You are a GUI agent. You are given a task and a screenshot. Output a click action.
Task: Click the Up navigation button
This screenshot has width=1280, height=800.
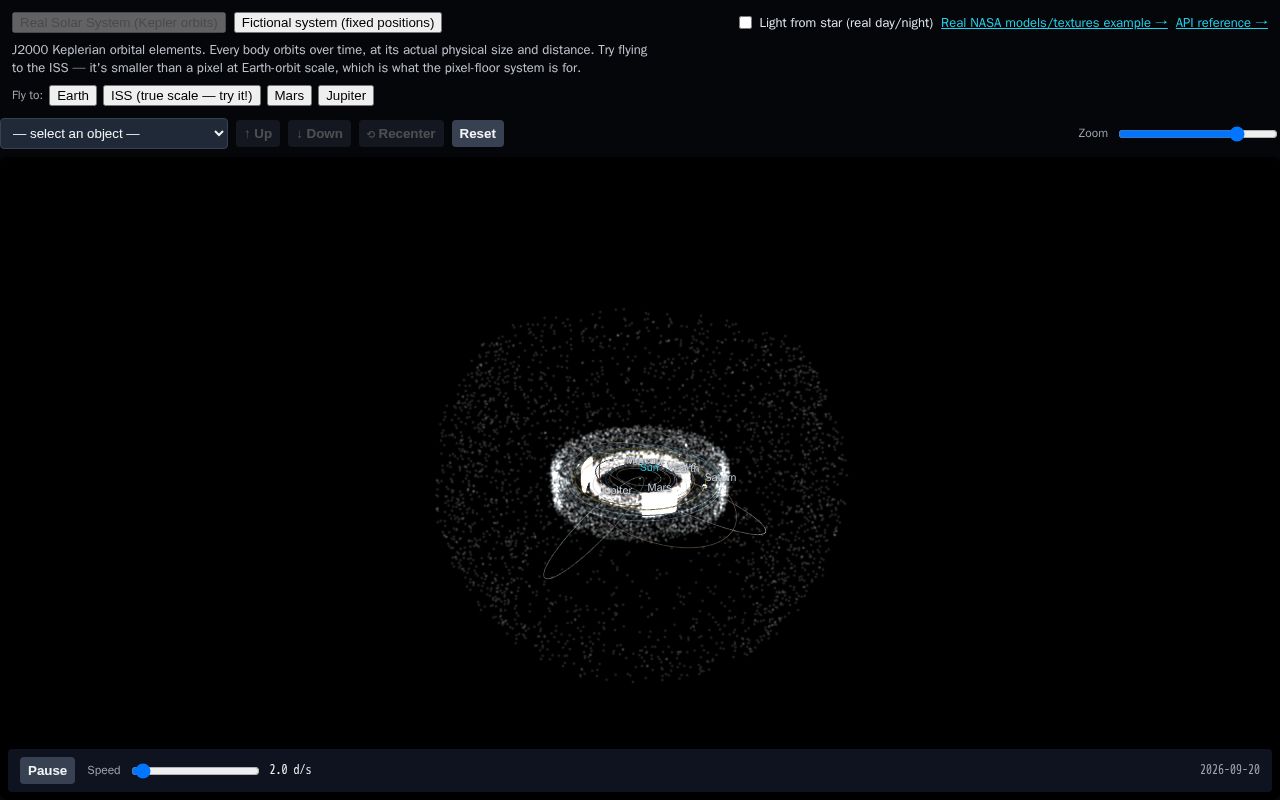[x=258, y=133]
